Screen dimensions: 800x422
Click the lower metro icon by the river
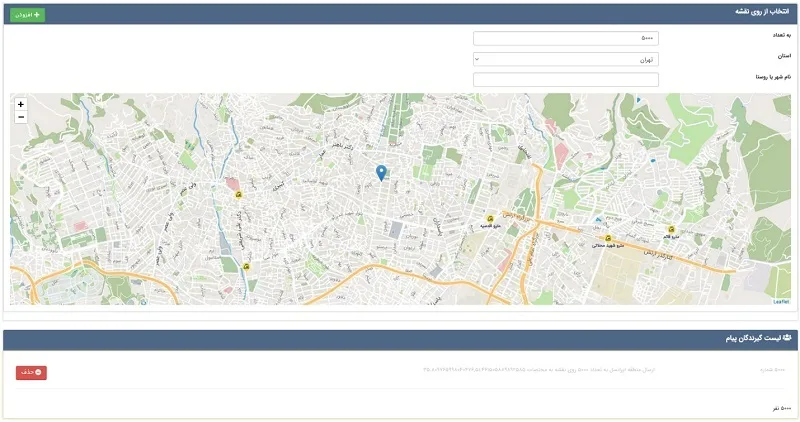246,266
